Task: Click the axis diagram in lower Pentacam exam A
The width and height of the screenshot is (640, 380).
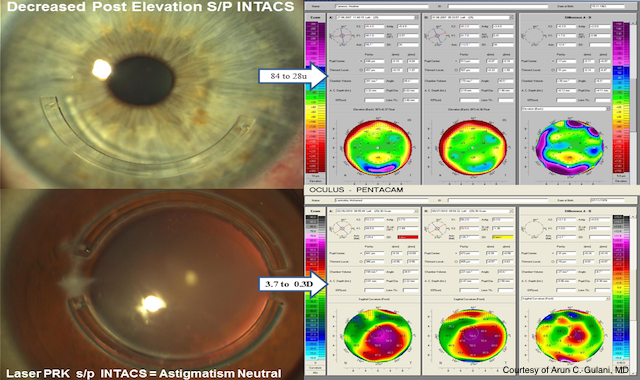Action: (x=342, y=229)
